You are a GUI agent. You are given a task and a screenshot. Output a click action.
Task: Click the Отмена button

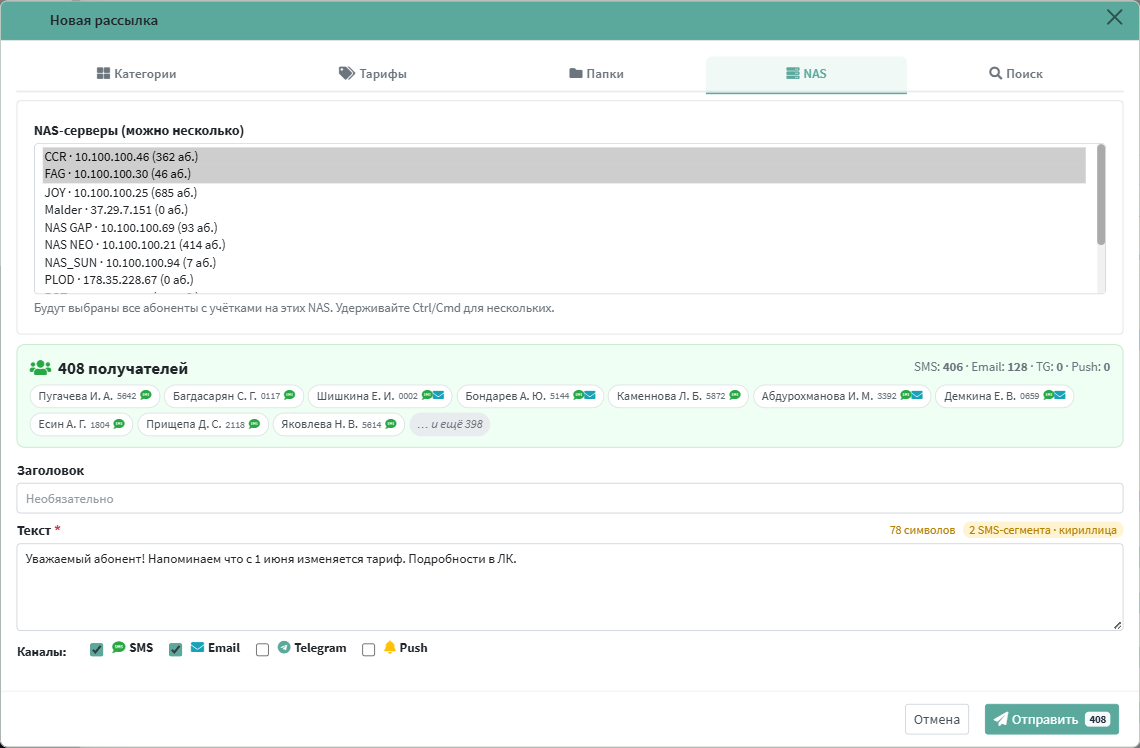pos(936,720)
